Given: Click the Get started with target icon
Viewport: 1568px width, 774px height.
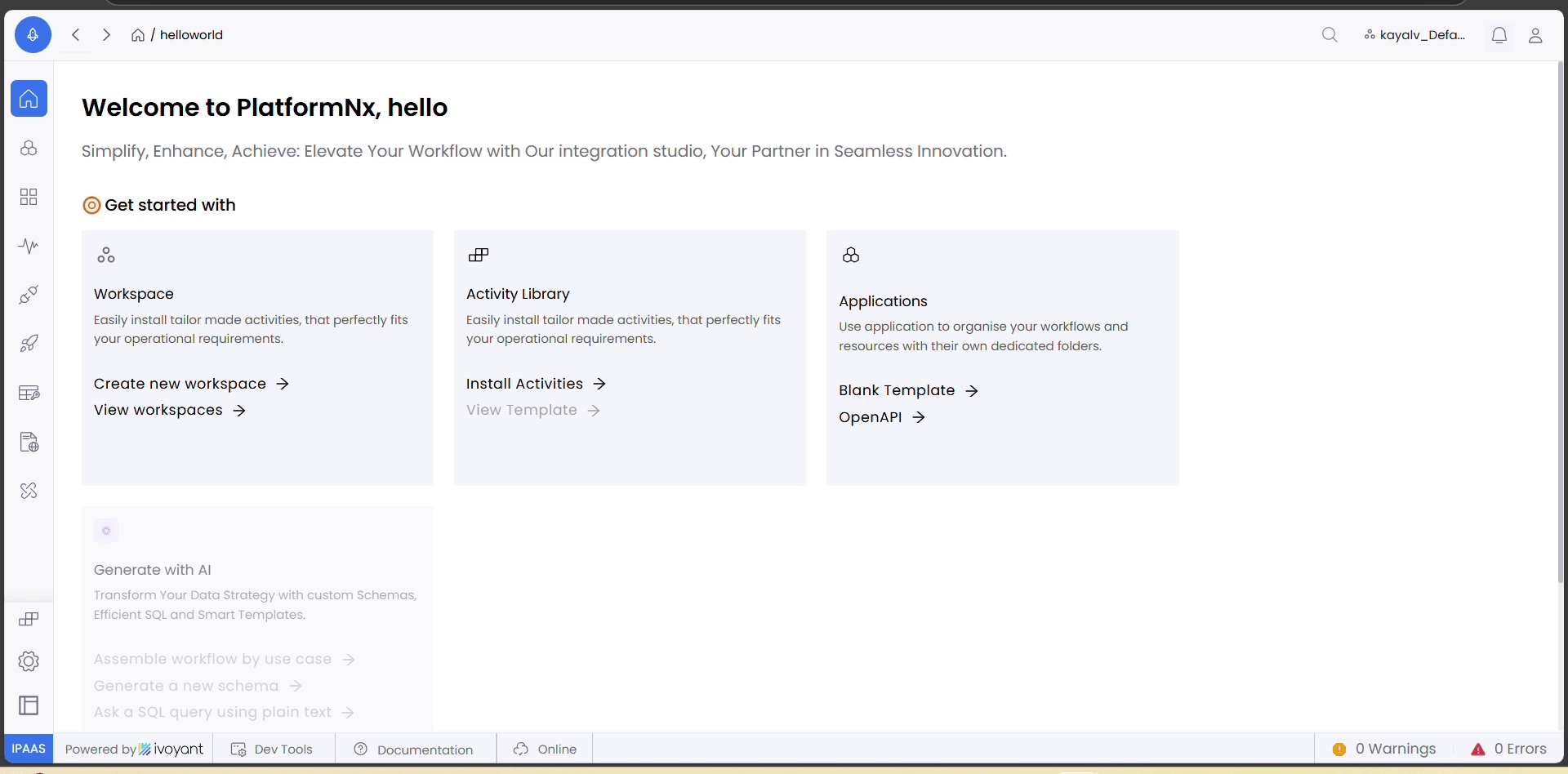Looking at the screenshot, I should 91,205.
